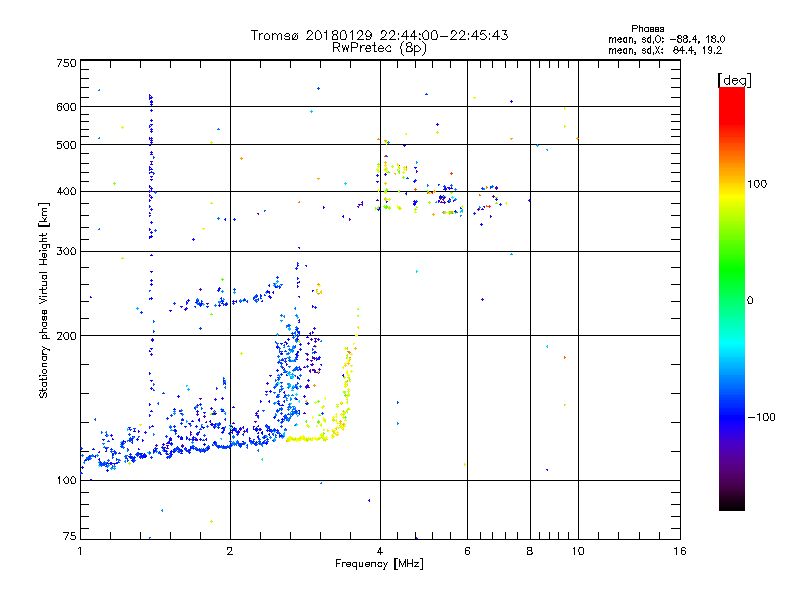Click the "mean, sd,X: 84.4, 19.2" line
The height and width of the screenshot is (600, 800).
665,50
